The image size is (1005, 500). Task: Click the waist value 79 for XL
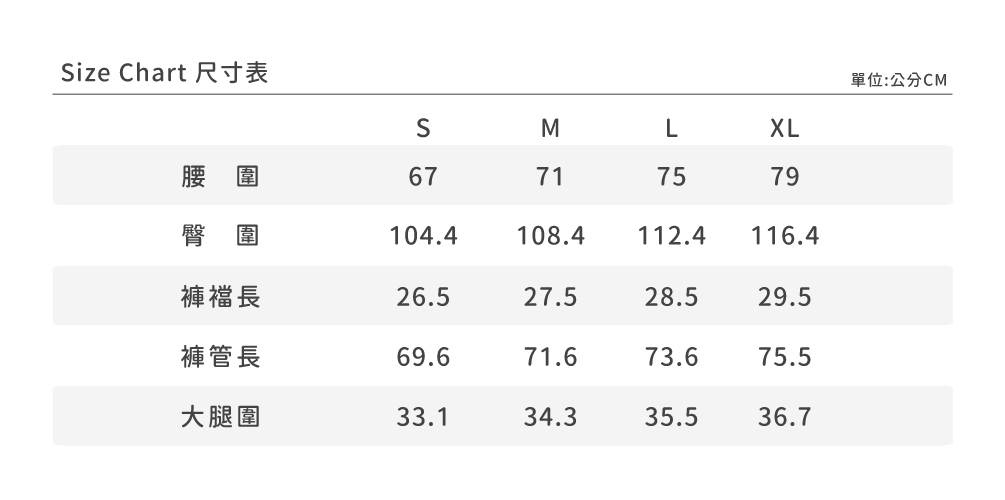click(x=785, y=177)
